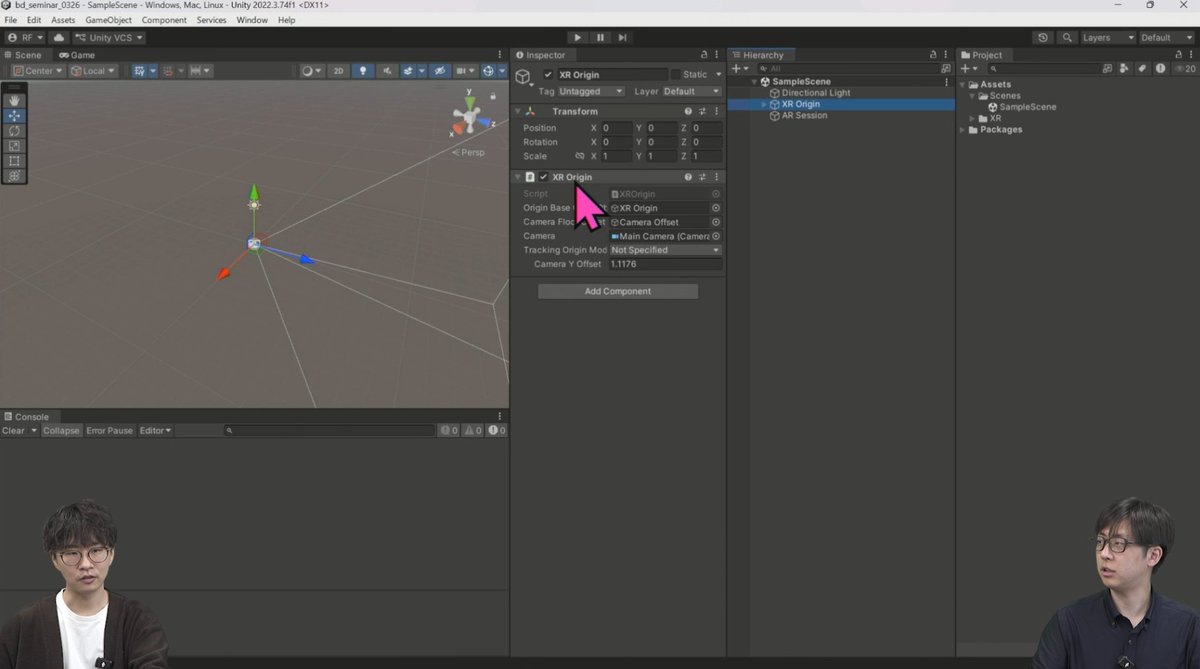Click object picker for Camera field
Screen dimensions: 1200x669
[716, 236]
